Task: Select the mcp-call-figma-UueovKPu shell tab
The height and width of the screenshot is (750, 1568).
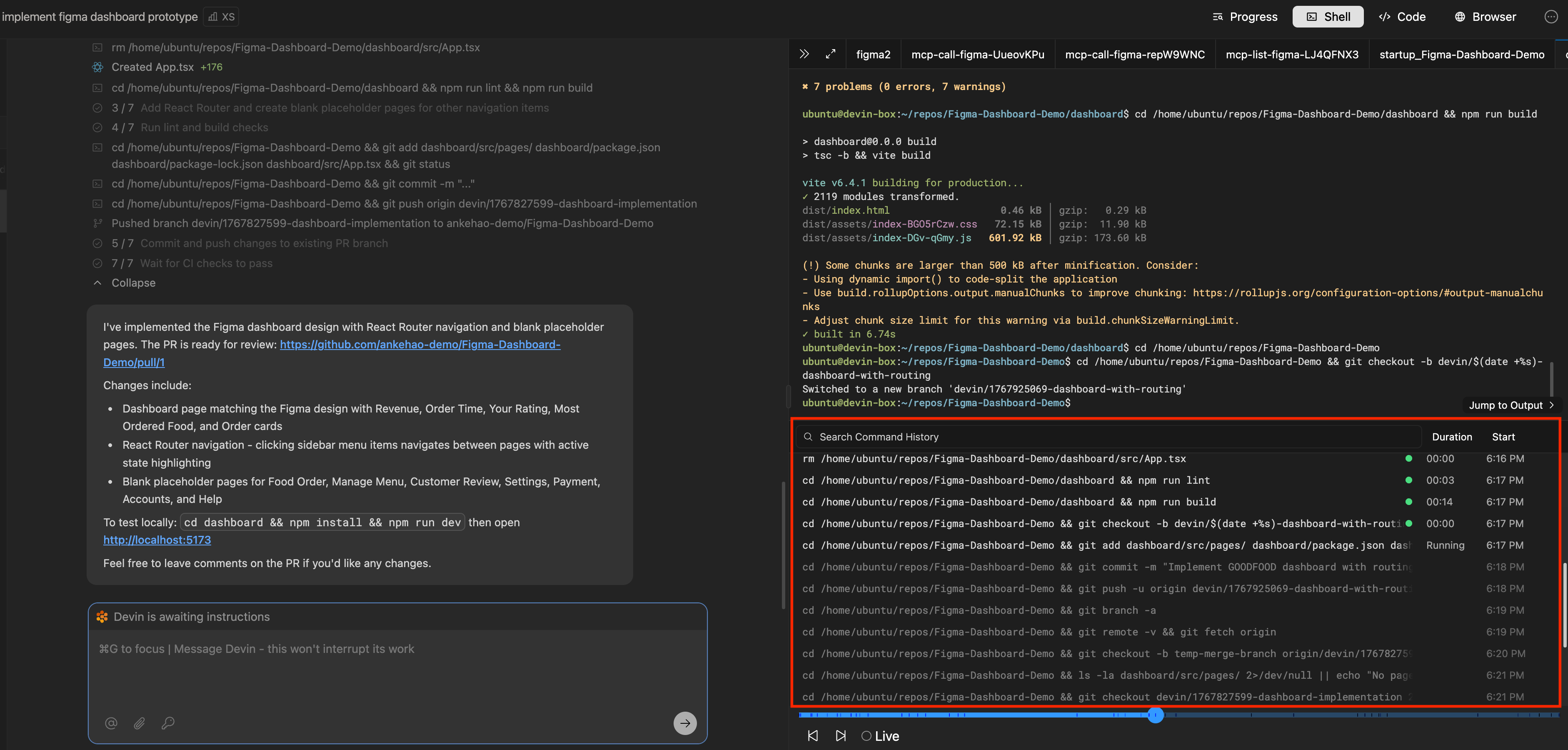Action: pos(978,54)
